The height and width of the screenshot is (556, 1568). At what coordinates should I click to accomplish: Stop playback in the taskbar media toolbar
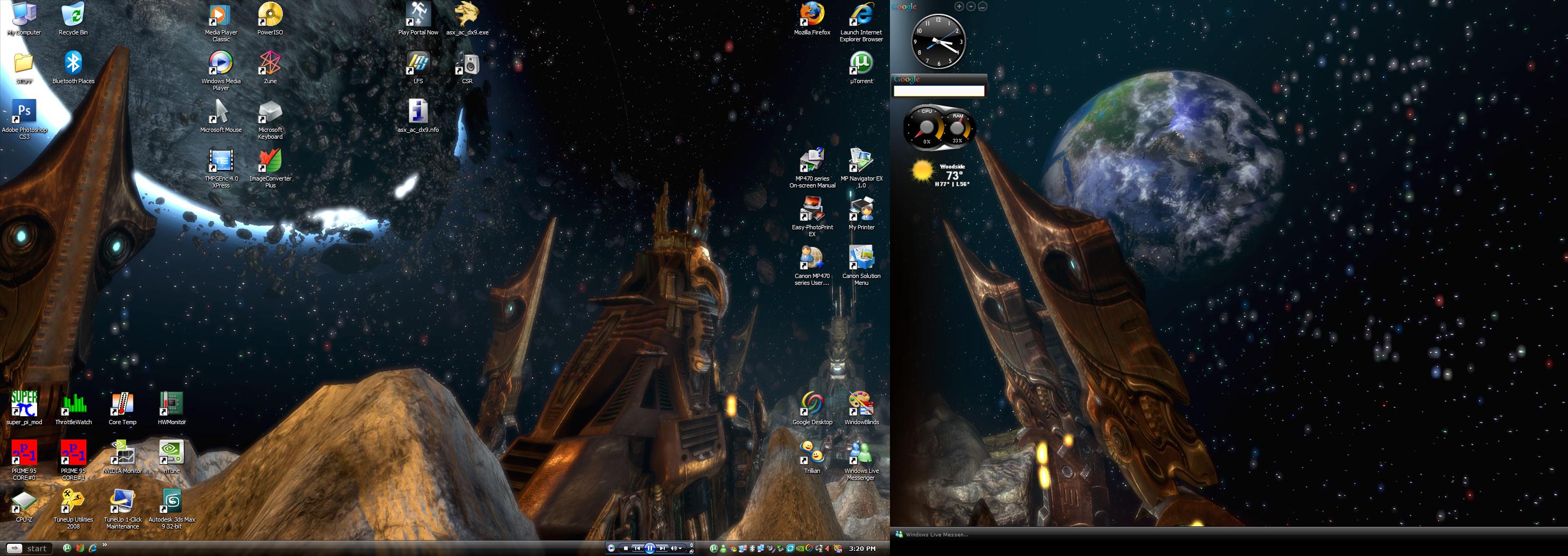[x=625, y=548]
